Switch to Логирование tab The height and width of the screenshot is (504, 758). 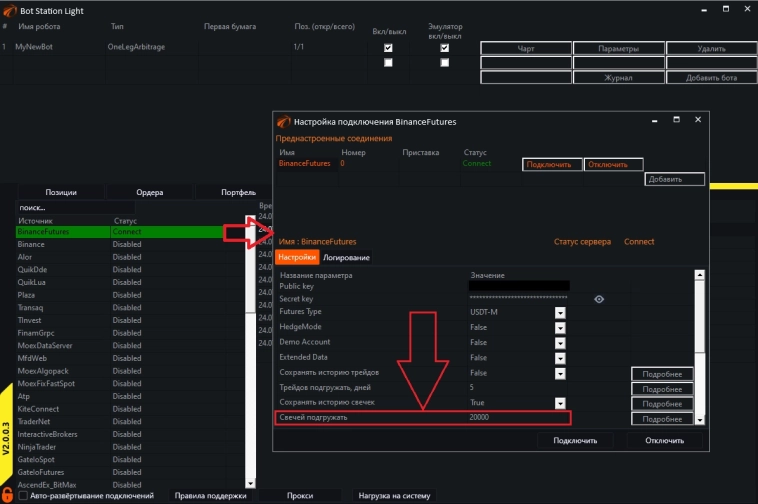(x=346, y=258)
